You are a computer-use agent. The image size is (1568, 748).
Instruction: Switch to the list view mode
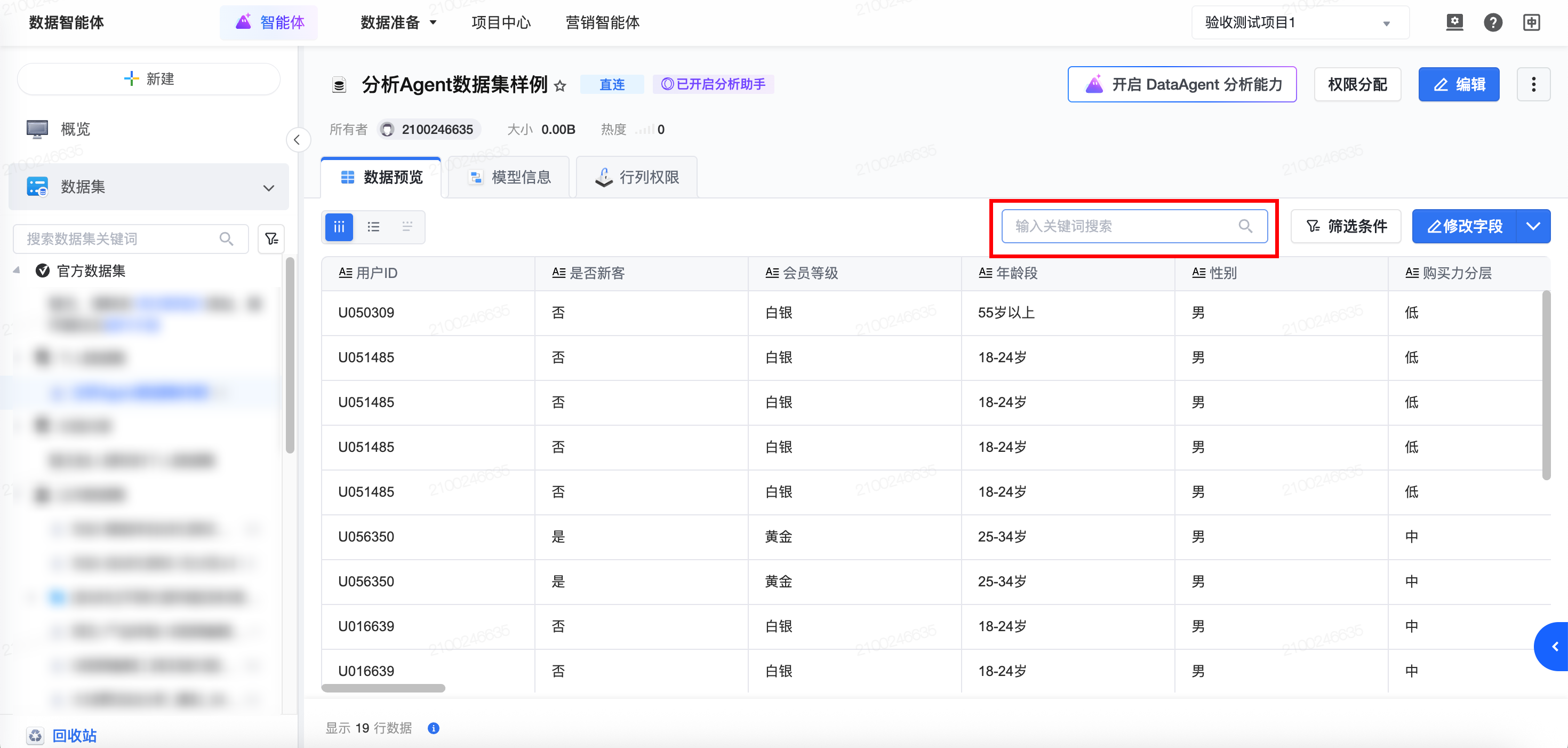pos(373,227)
